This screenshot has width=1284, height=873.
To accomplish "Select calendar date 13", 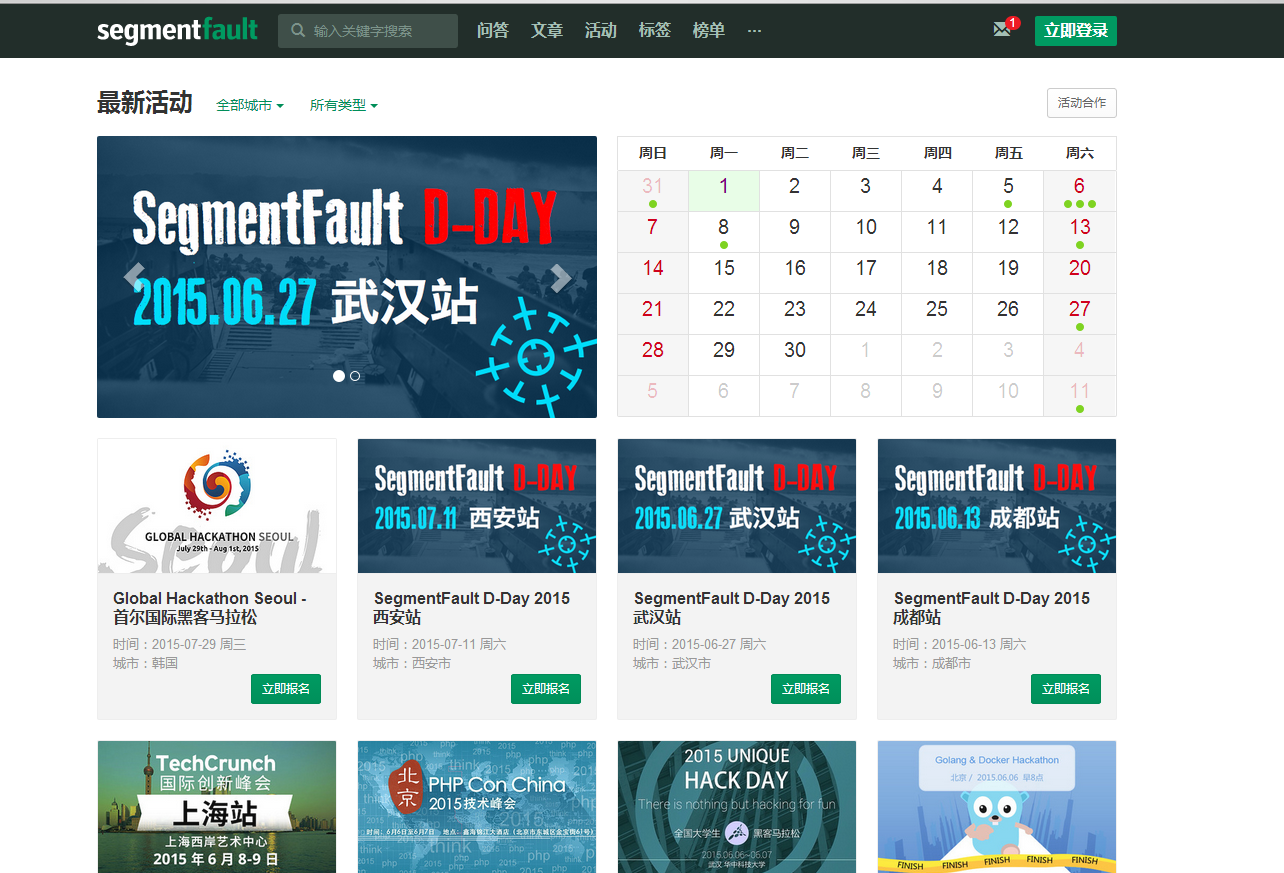I will pos(1080,231).
